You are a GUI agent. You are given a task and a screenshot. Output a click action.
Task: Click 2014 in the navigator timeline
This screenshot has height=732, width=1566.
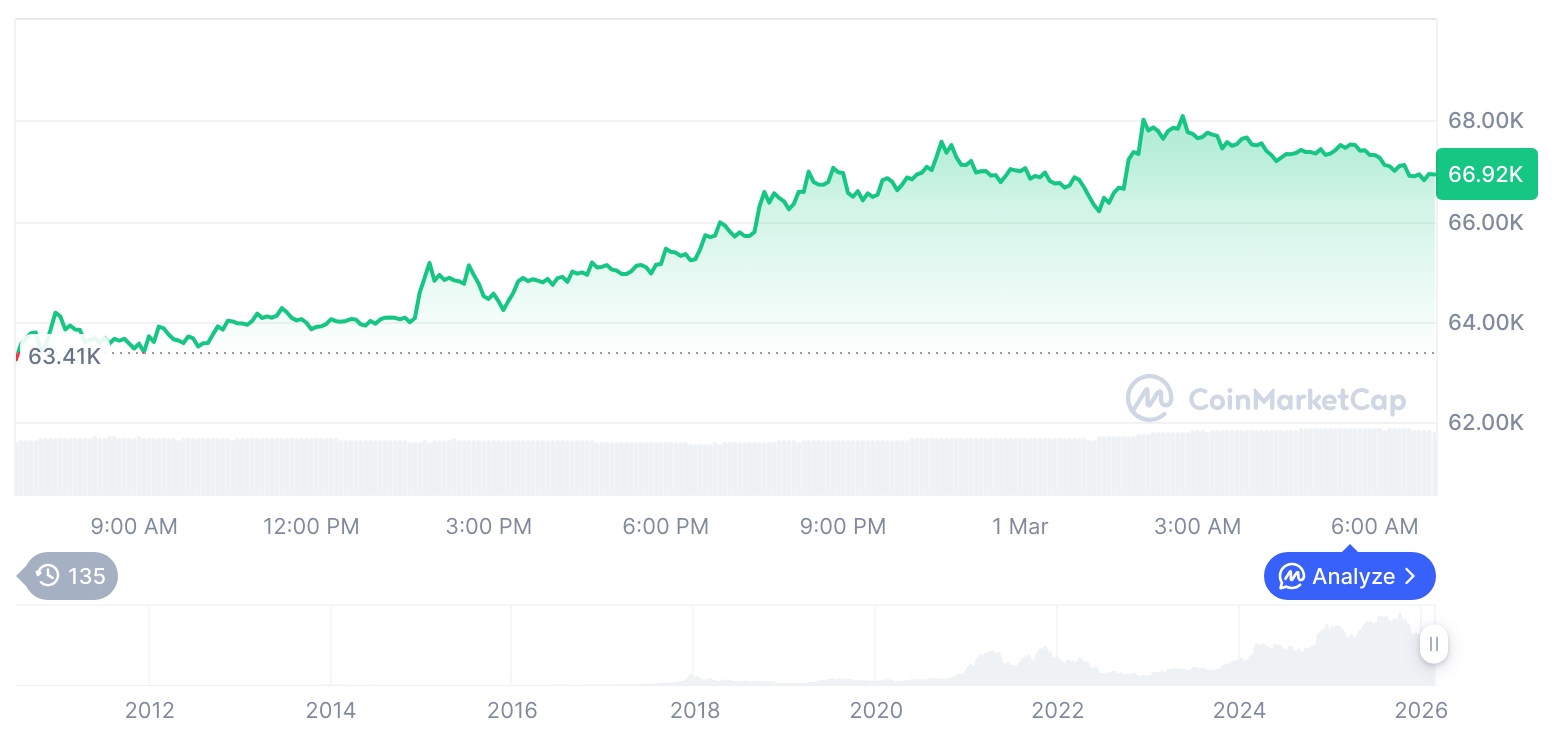tap(331, 711)
